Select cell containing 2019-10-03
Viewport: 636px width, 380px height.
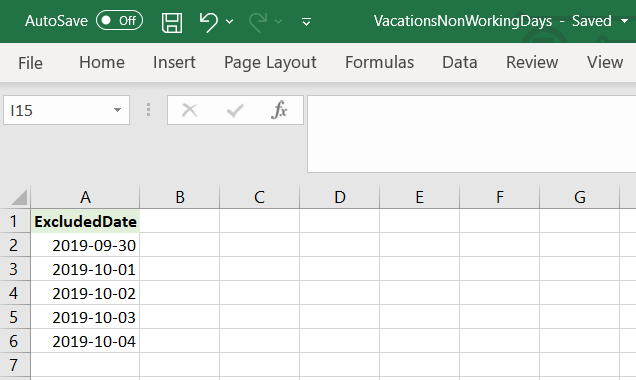click(85, 317)
